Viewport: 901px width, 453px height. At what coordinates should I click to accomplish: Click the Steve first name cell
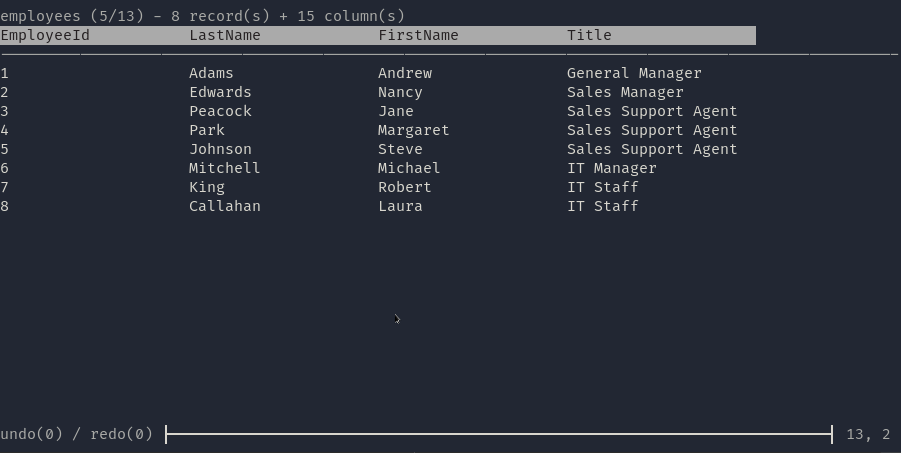[x=400, y=149]
